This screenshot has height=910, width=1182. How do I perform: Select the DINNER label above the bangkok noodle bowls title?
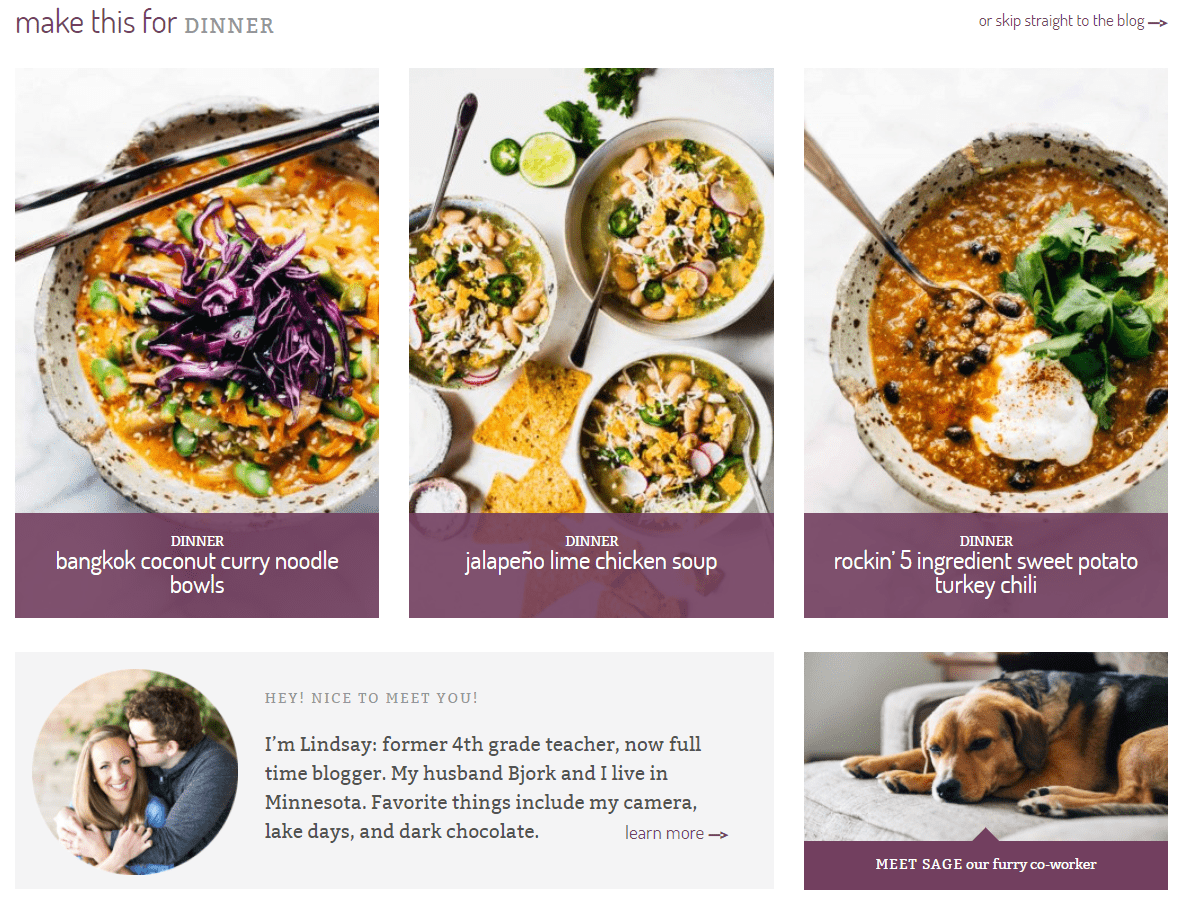(197, 541)
